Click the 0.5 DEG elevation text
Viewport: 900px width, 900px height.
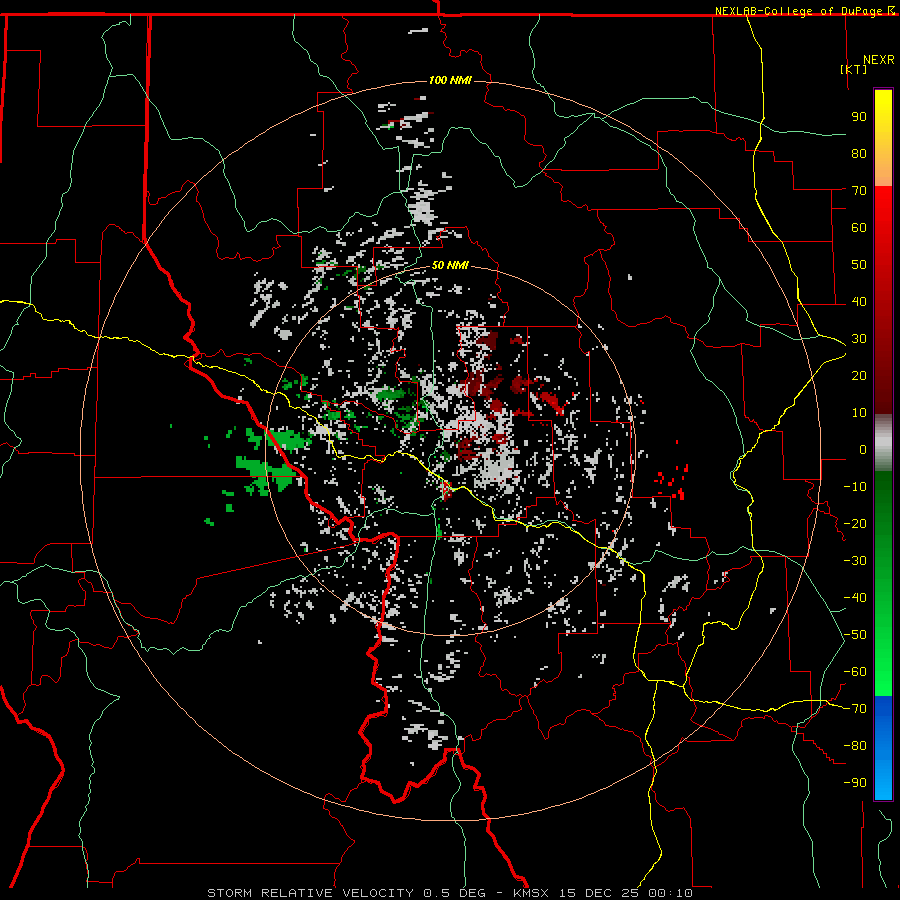point(455,893)
